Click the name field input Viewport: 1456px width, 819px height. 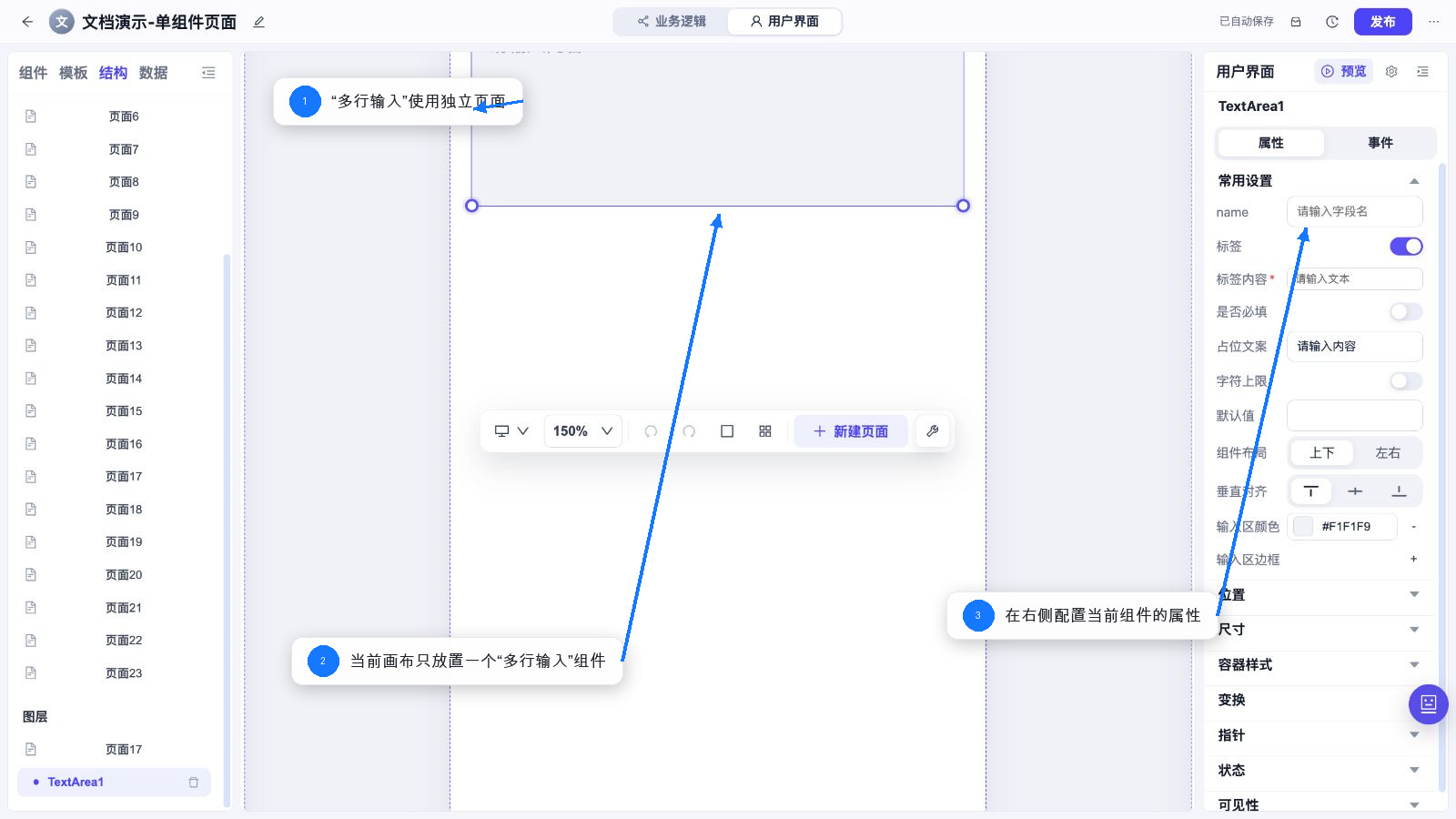[1355, 211]
